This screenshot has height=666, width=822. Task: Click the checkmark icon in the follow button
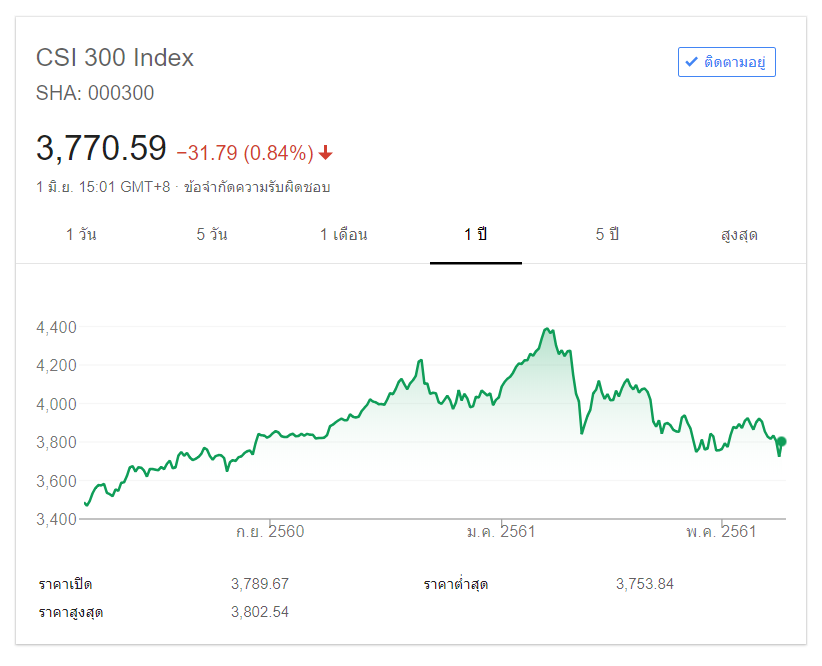691,62
